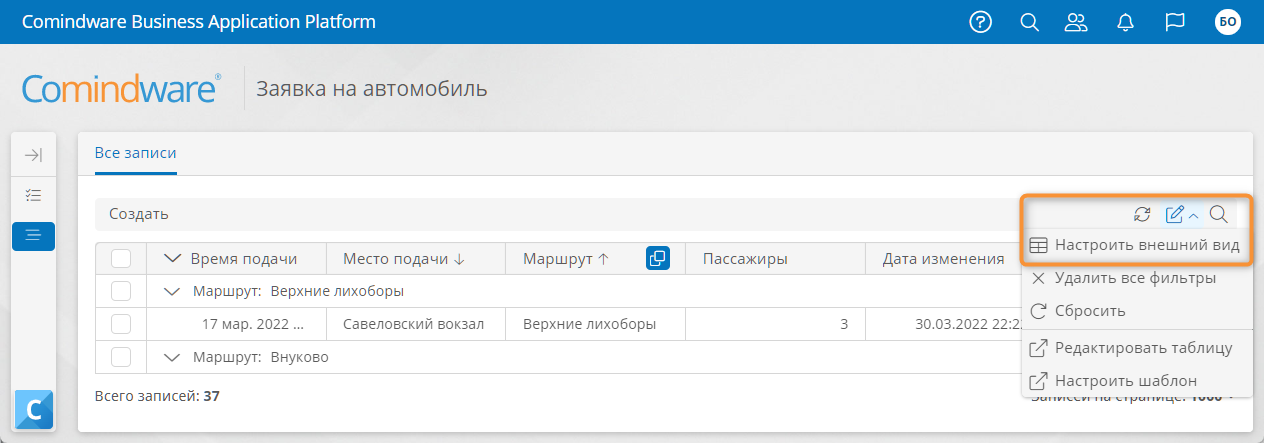Open the help question mark icon
The width and height of the screenshot is (1264, 443).
(981, 22)
